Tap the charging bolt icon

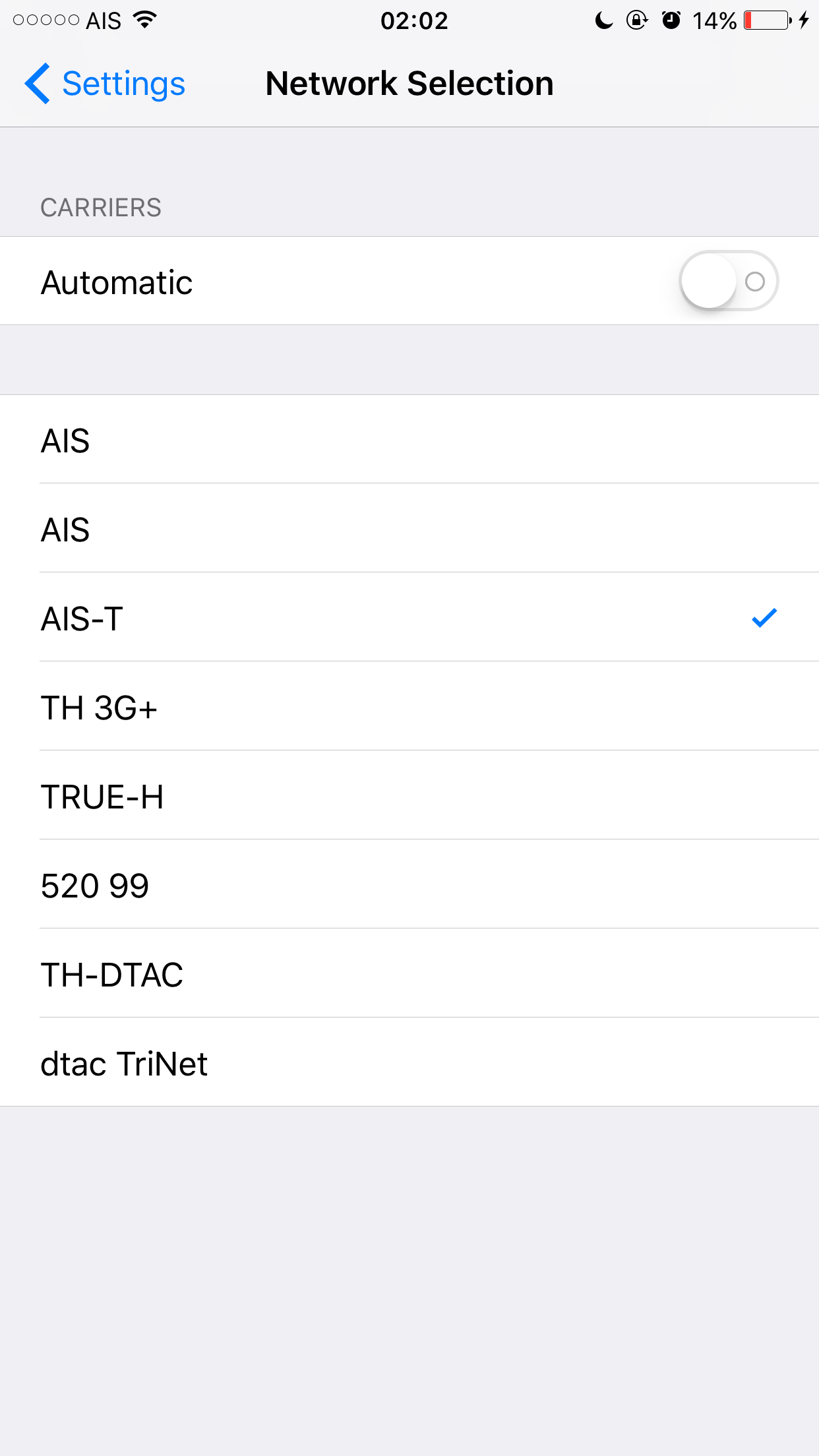click(x=804, y=20)
